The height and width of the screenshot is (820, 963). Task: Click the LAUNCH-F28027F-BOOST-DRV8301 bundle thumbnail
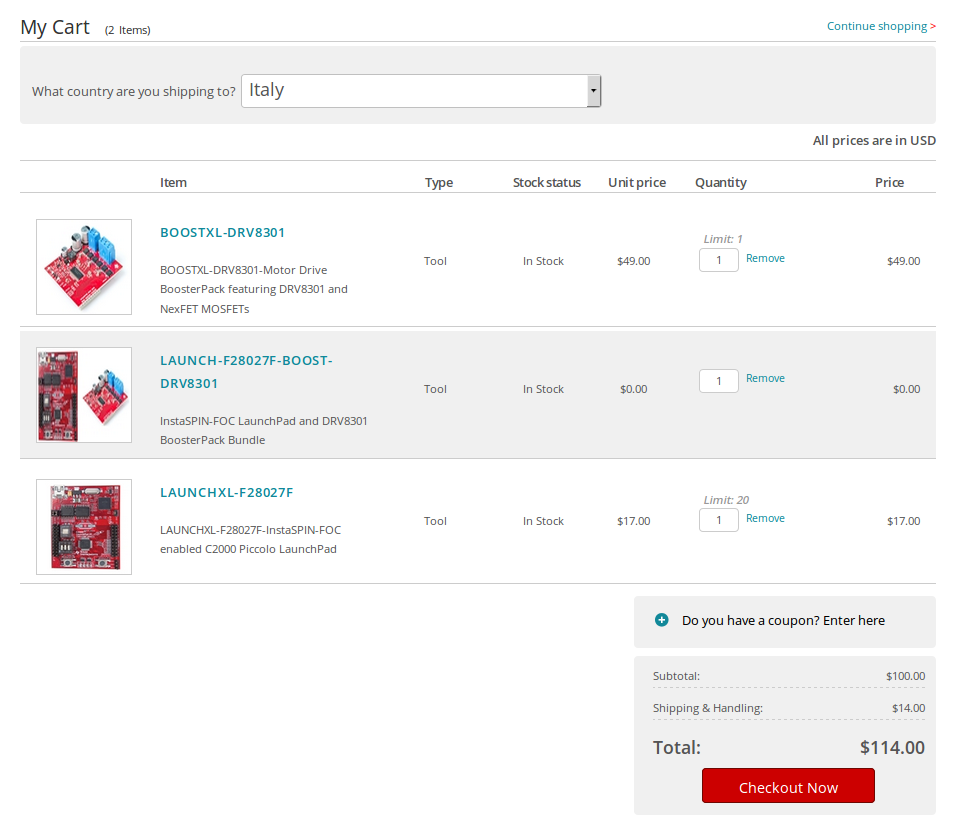click(x=84, y=395)
